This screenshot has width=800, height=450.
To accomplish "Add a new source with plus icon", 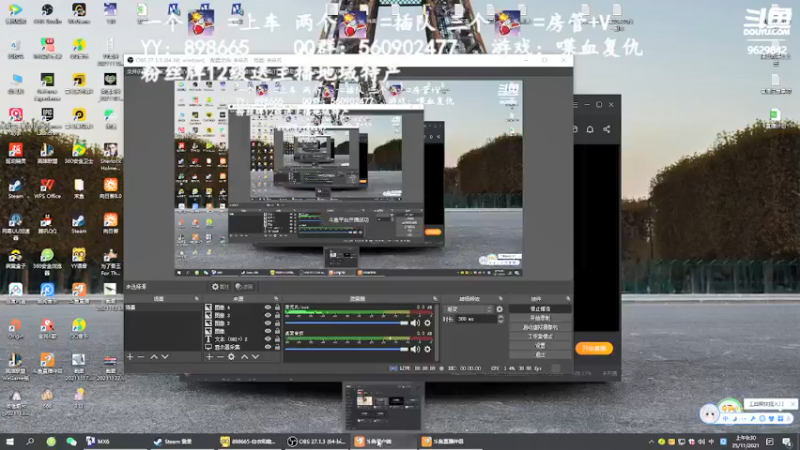I will (x=209, y=357).
